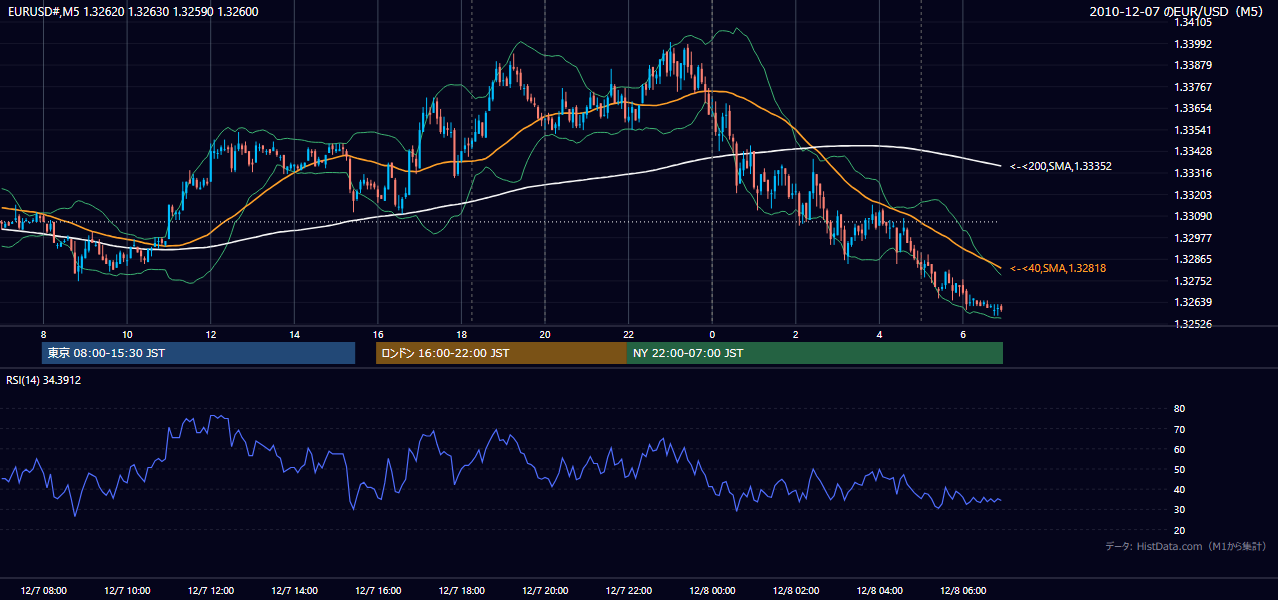Click the RSI scale value 70

click(x=1180, y=429)
